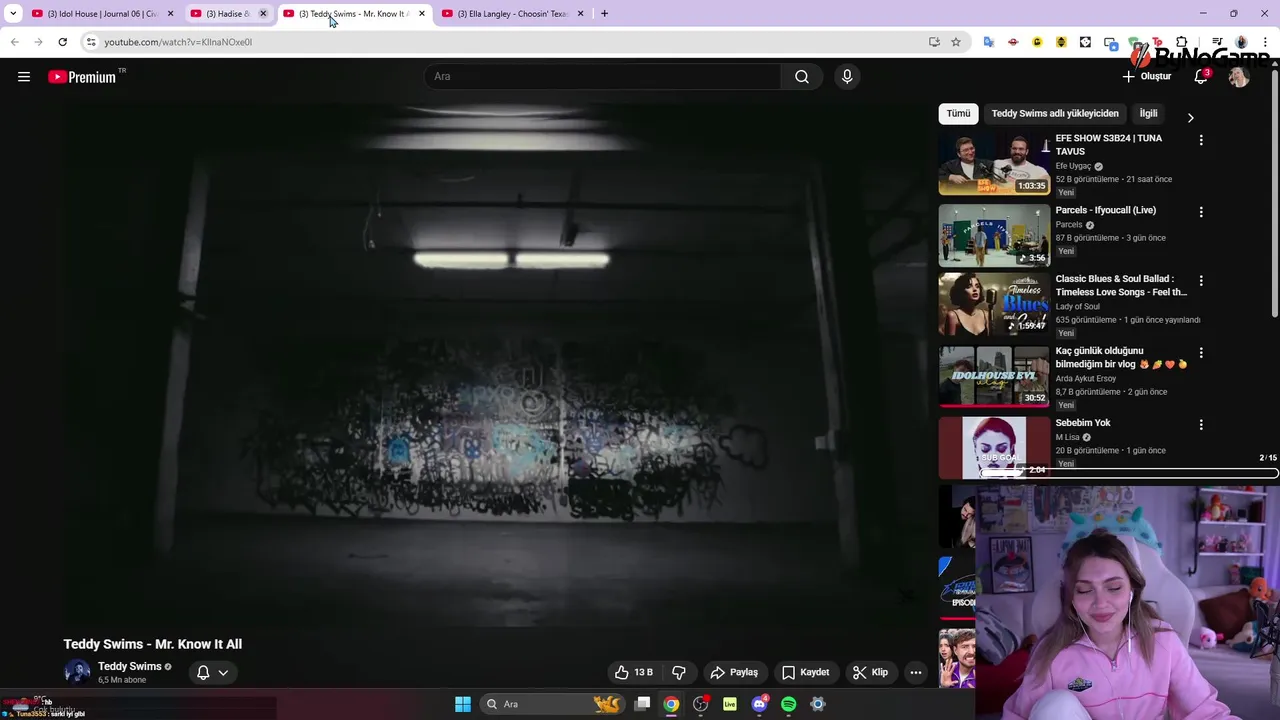This screenshot has height=720, width=1280.
Task: Click the search magnifier button
Action: pyautogui.click(x=802, y=77)
